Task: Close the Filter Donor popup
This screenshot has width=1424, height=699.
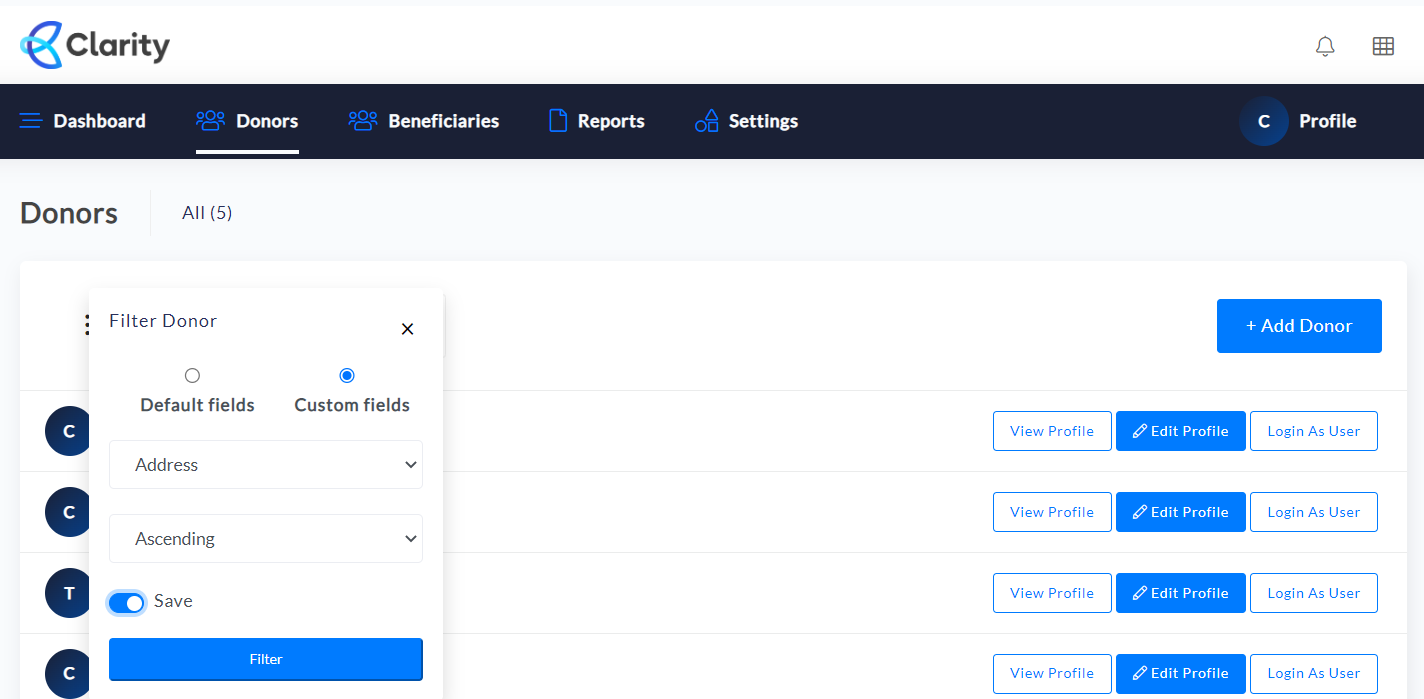Action: coord(407,329)
